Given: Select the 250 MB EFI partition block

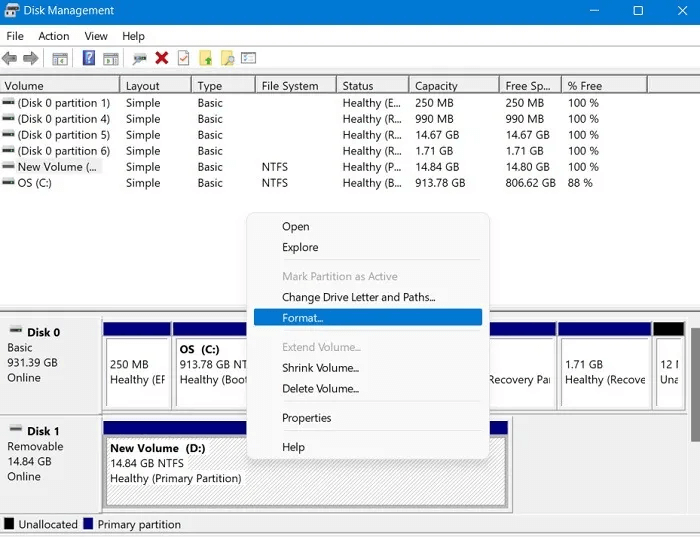Looking at the screenshot, I should 137,366.
